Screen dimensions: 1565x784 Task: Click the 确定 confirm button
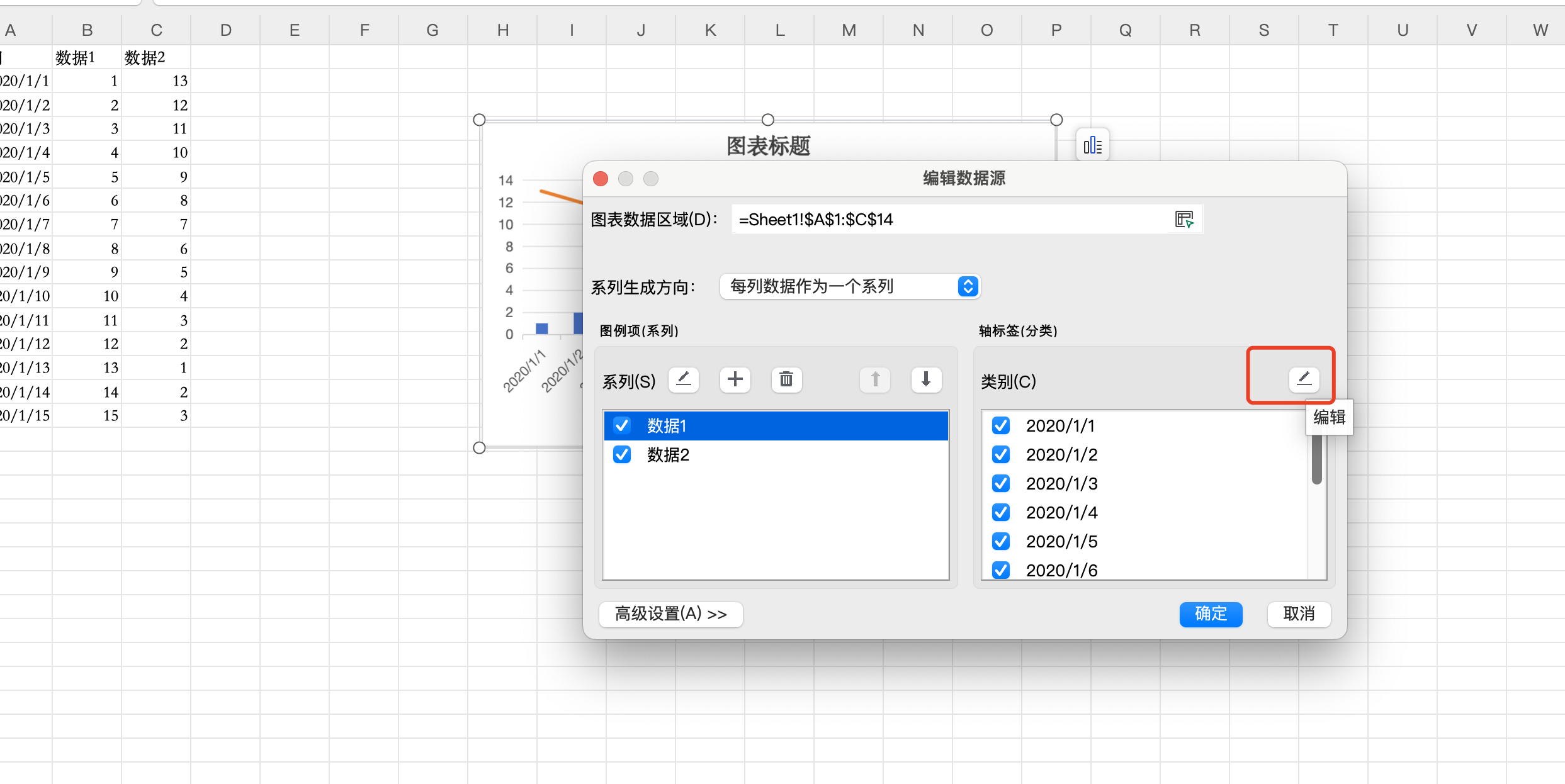pos(1210,613)
